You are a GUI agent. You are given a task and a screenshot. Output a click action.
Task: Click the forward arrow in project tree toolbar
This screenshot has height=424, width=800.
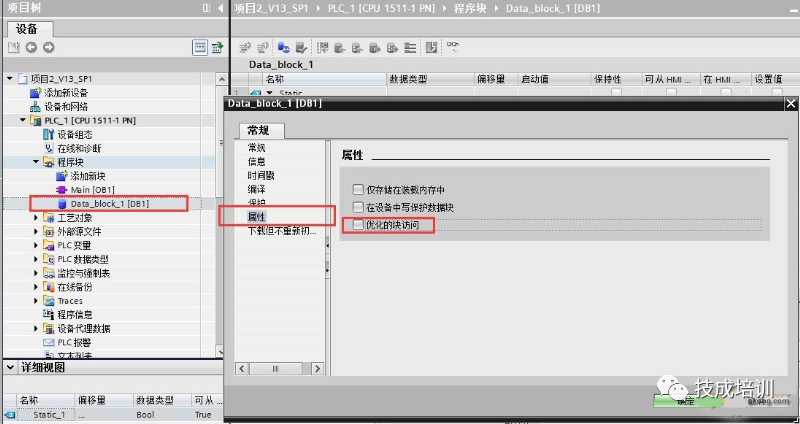click(48, 47)
